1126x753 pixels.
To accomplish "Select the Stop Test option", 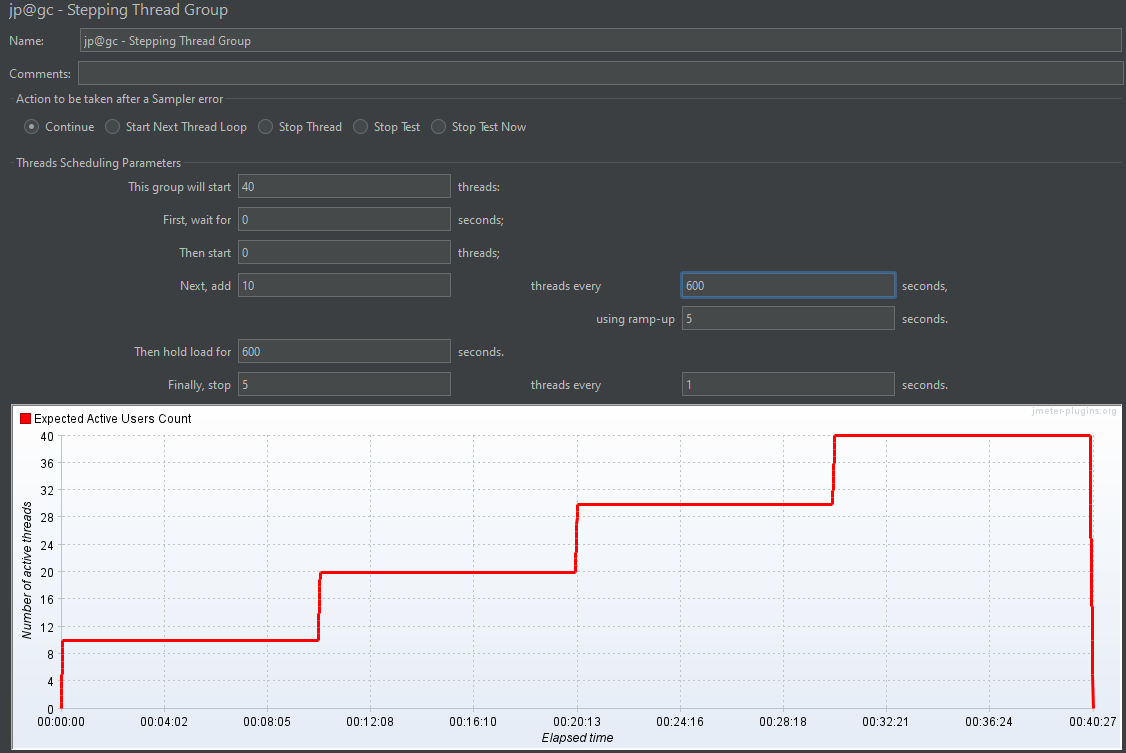I will pyautogui.click(x=360, y=127).
